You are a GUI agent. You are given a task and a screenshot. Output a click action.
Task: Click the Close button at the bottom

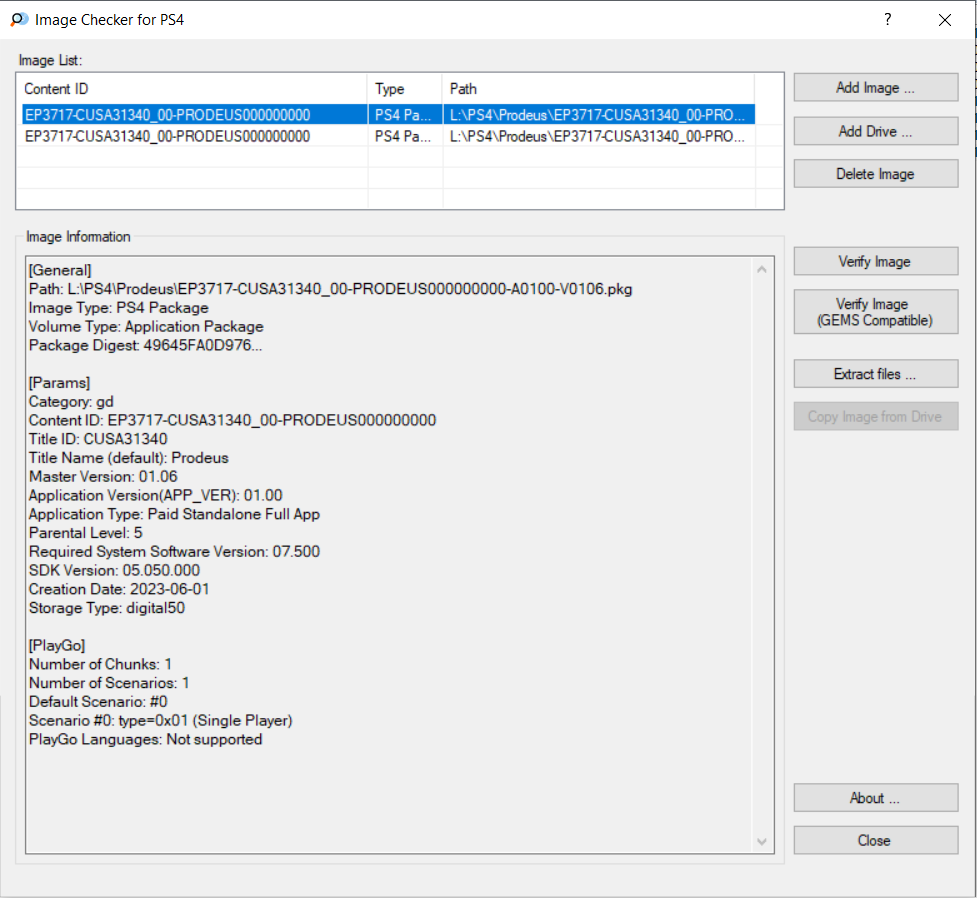pyautogui.click(x=875, y=840)
